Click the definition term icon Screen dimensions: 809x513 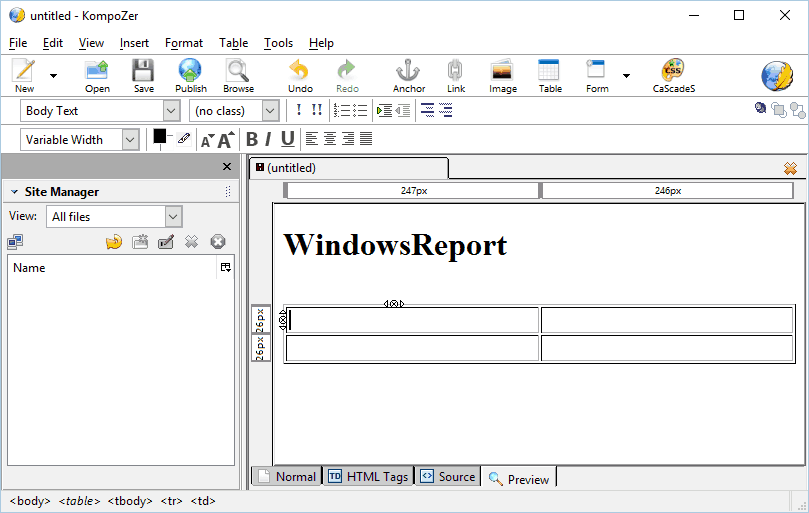coord(427,110)
